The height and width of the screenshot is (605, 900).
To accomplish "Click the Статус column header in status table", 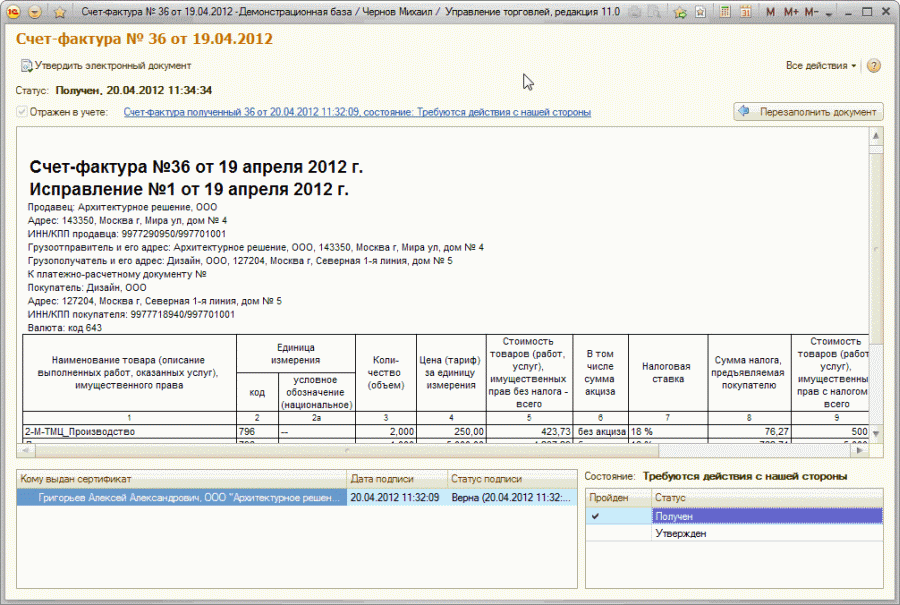I will [767, 498].
